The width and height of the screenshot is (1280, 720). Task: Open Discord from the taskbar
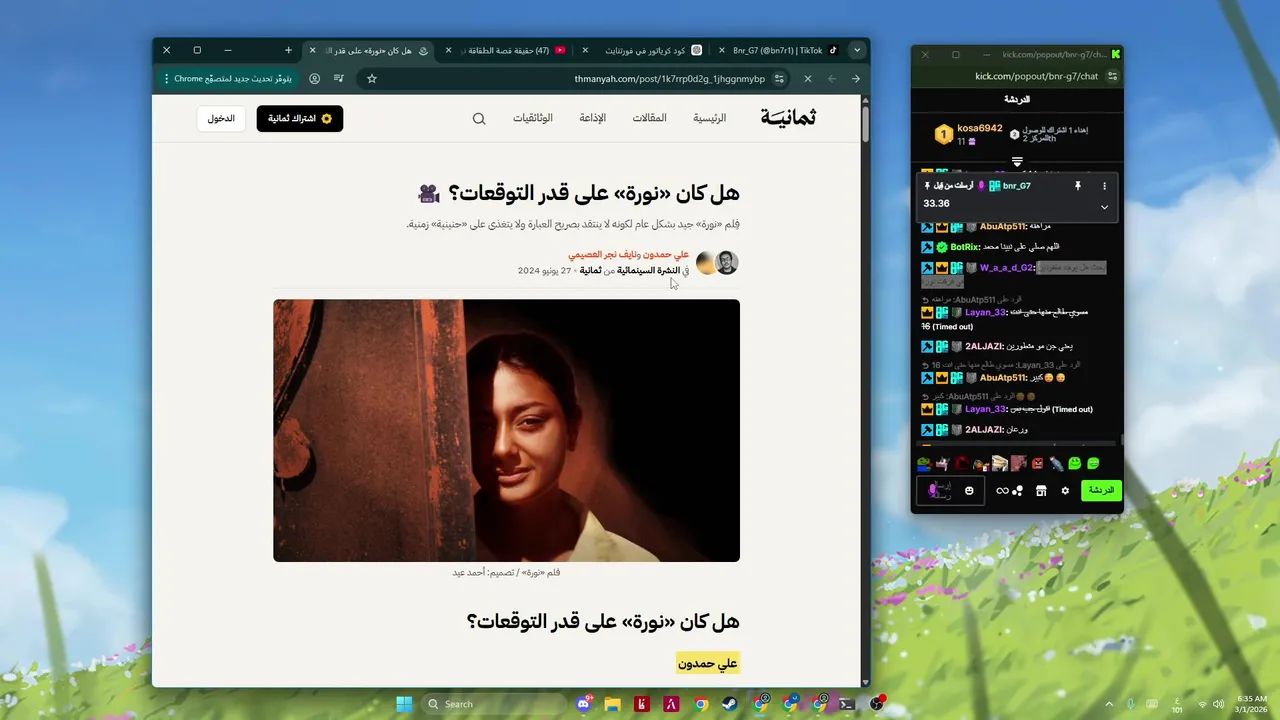(583, 704)
